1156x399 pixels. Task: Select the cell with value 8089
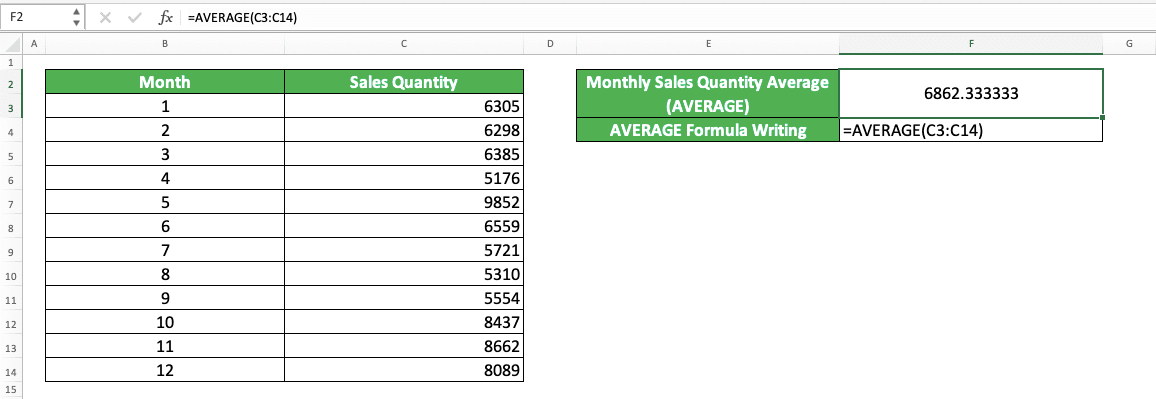tap(404, 370)
